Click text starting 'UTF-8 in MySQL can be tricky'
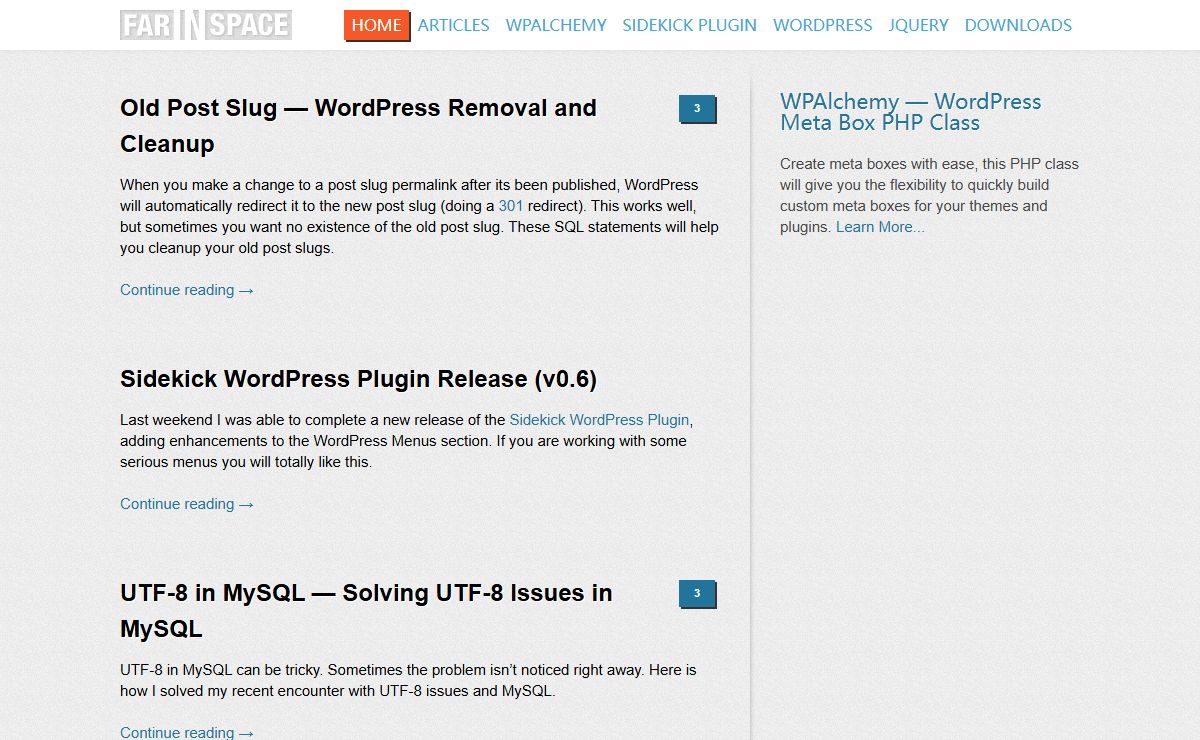The image size is (1200, 740). point(408,680)
